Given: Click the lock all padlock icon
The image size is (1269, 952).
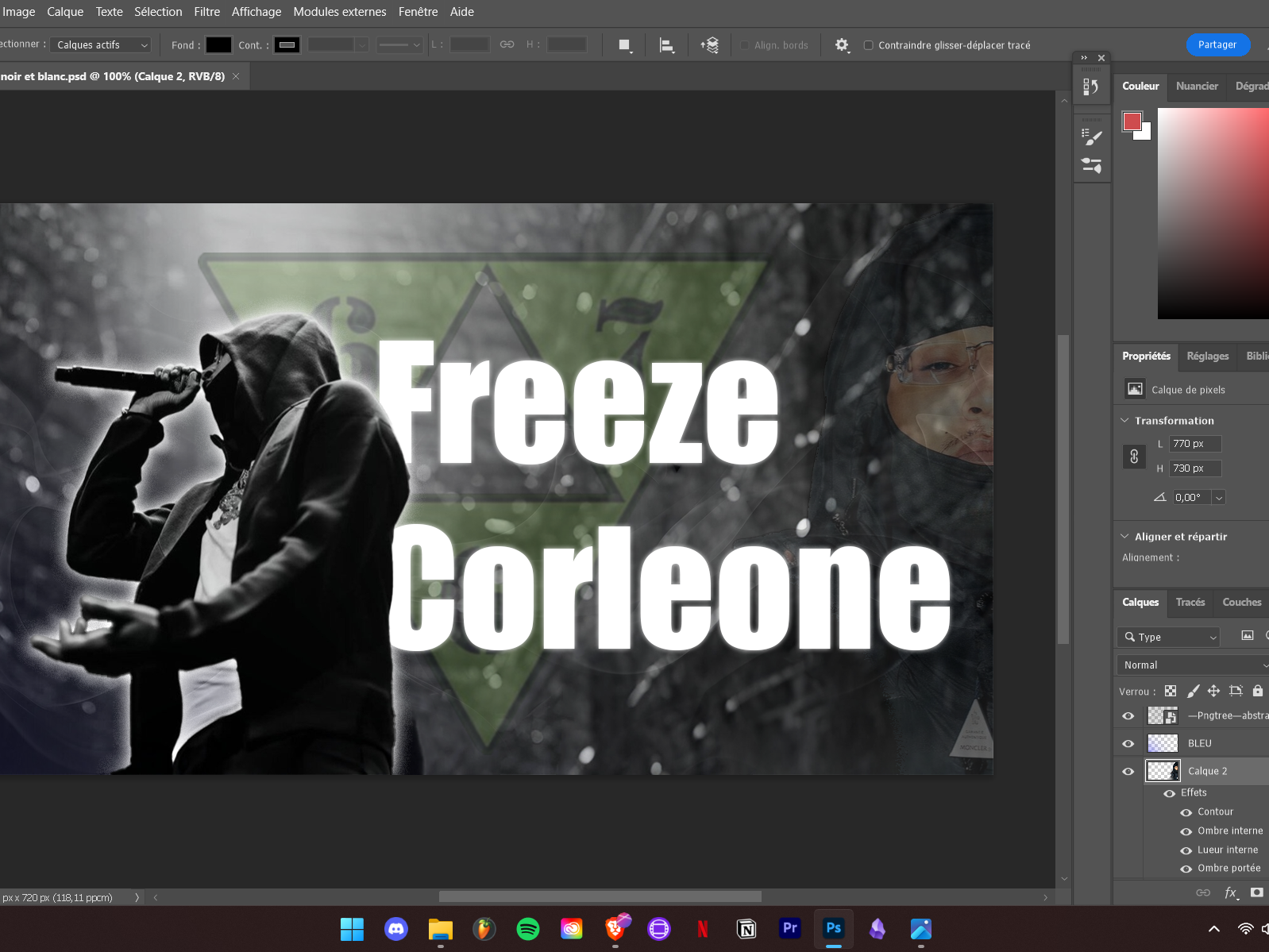Looking at the screenshot, I should [x=1258, y=691].
